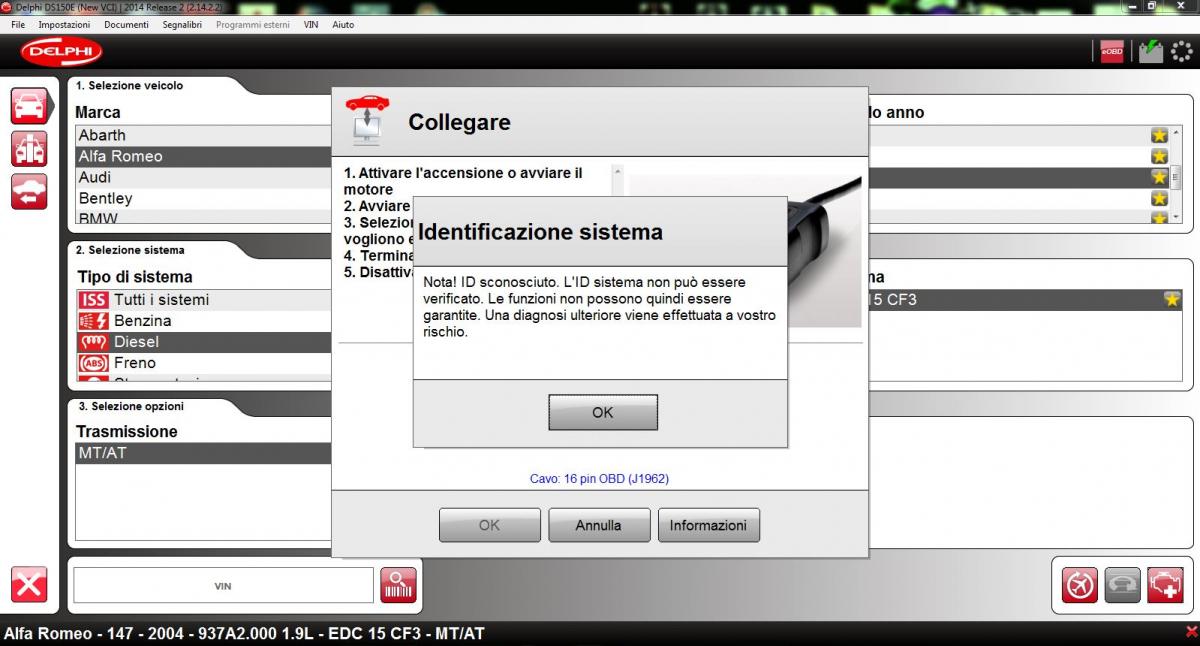1200x646 pixels.
Task: Toggle favorite star on EDC 15 CF3 row
Action: pyautogui.click(x=1172, y=299)
